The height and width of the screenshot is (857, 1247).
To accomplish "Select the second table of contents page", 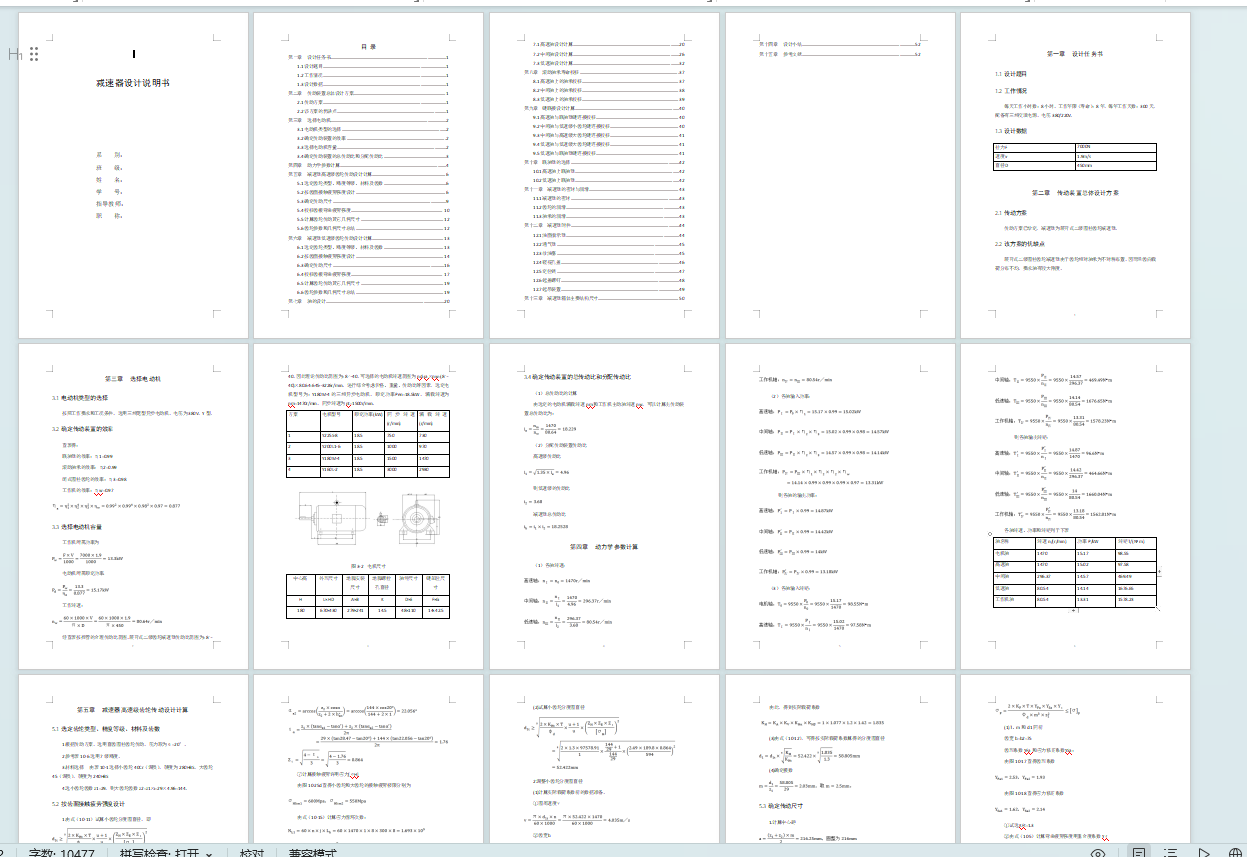I will click(604, 176).
